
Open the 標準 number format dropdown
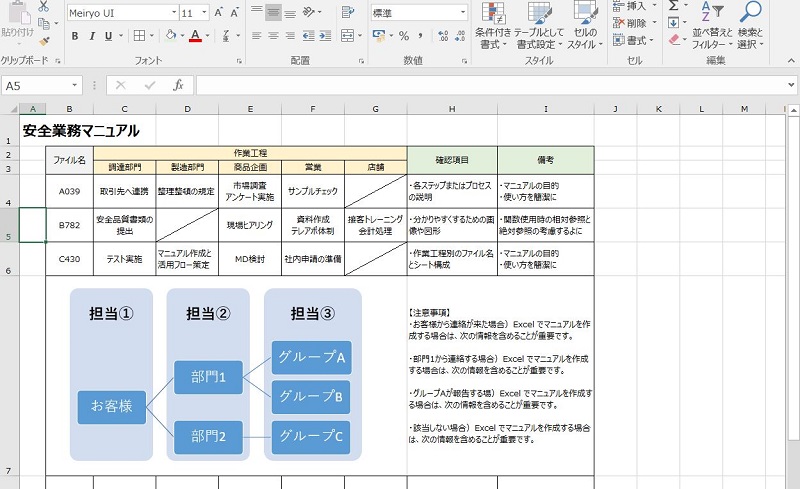pos(461,13)
